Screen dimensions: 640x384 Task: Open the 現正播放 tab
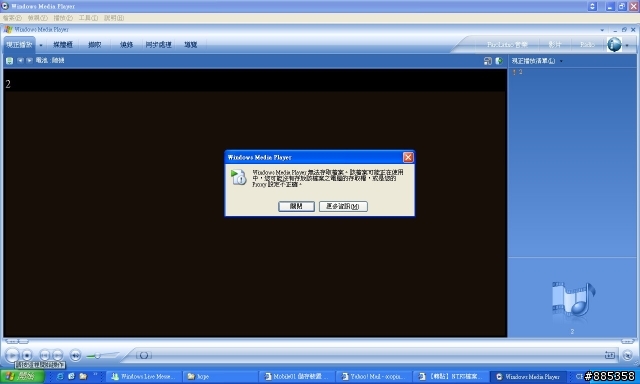[x=20, y=45]
